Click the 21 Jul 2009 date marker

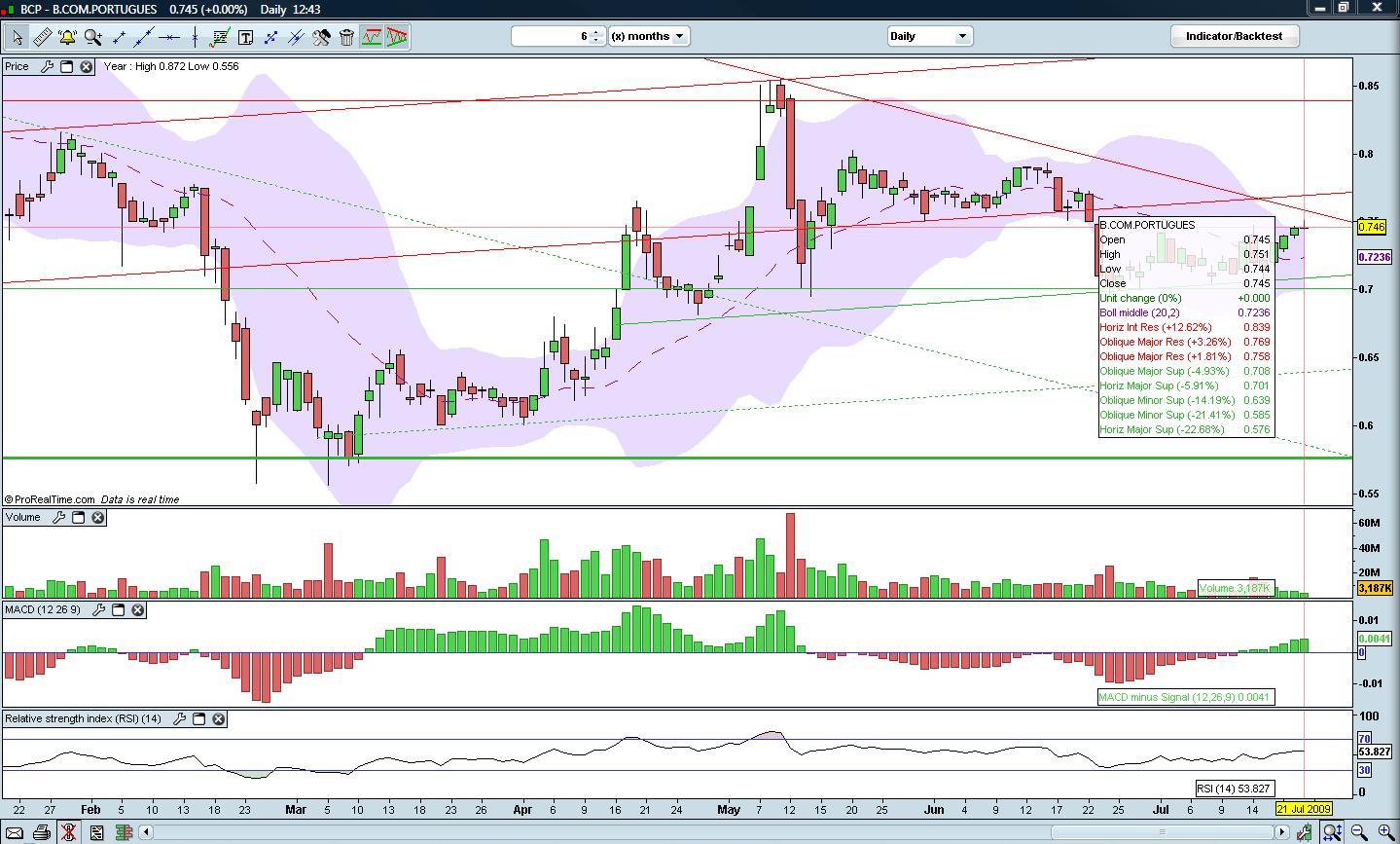click(1304, 809)
